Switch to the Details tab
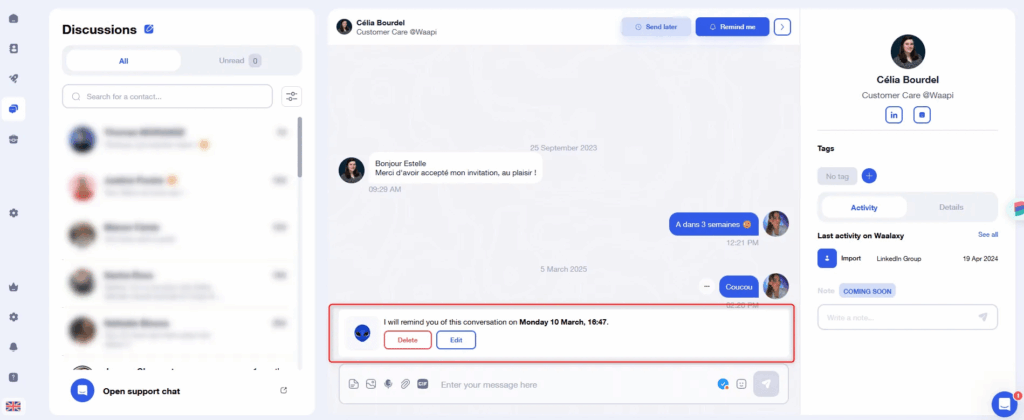The width and height of the screenshot is (1024, 420). pos(951,207)
